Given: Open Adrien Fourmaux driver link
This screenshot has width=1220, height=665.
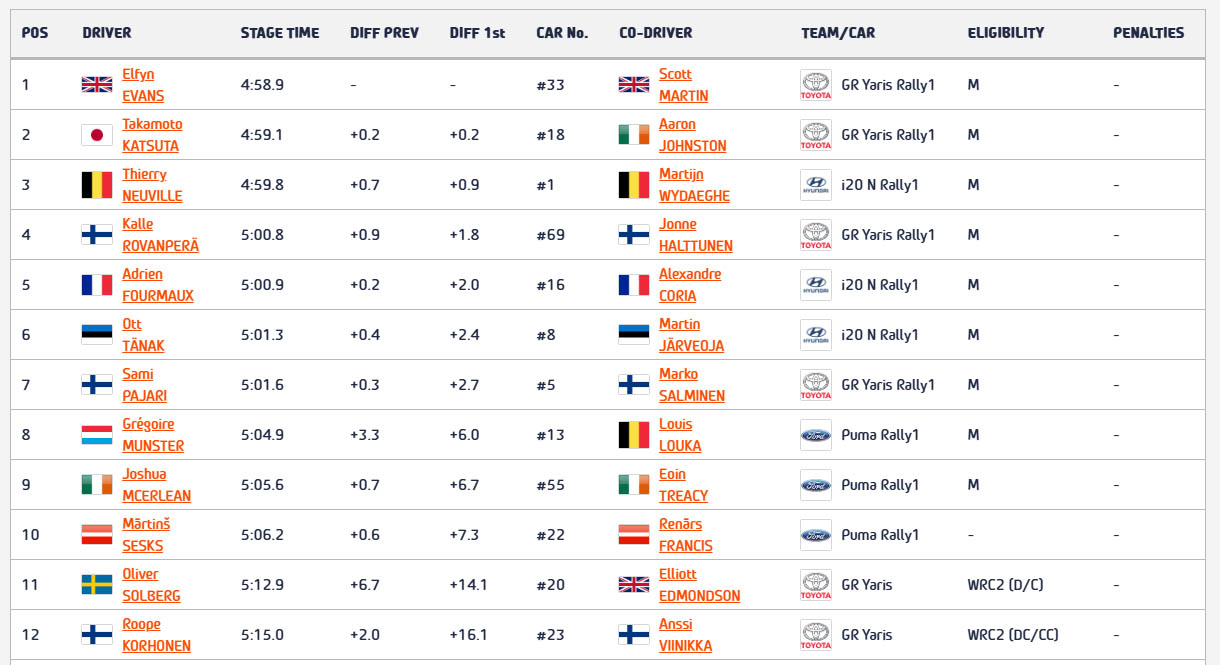Looking at the screenshot, I should pos(158,285).
